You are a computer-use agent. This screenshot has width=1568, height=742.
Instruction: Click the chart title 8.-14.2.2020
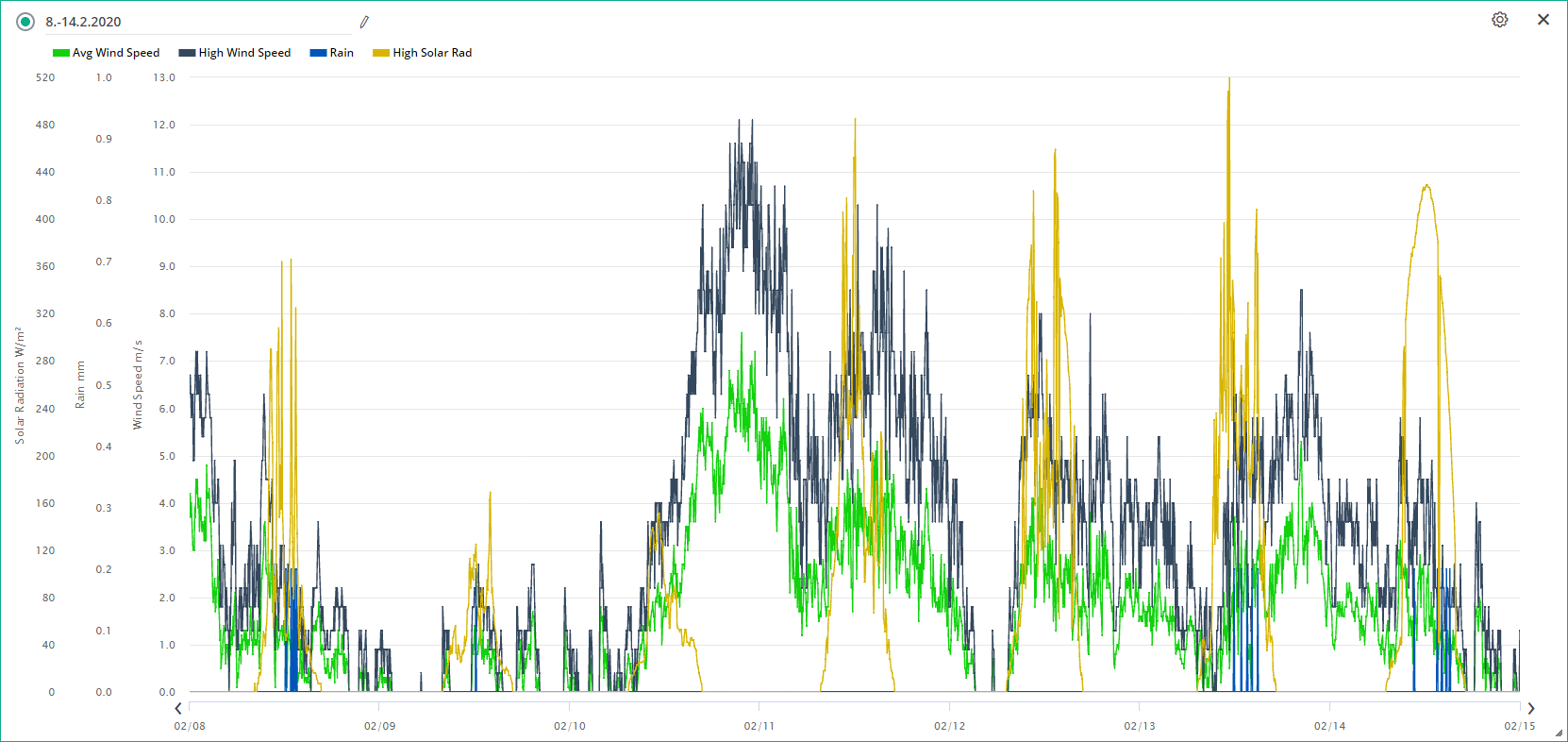pos(84,22)
